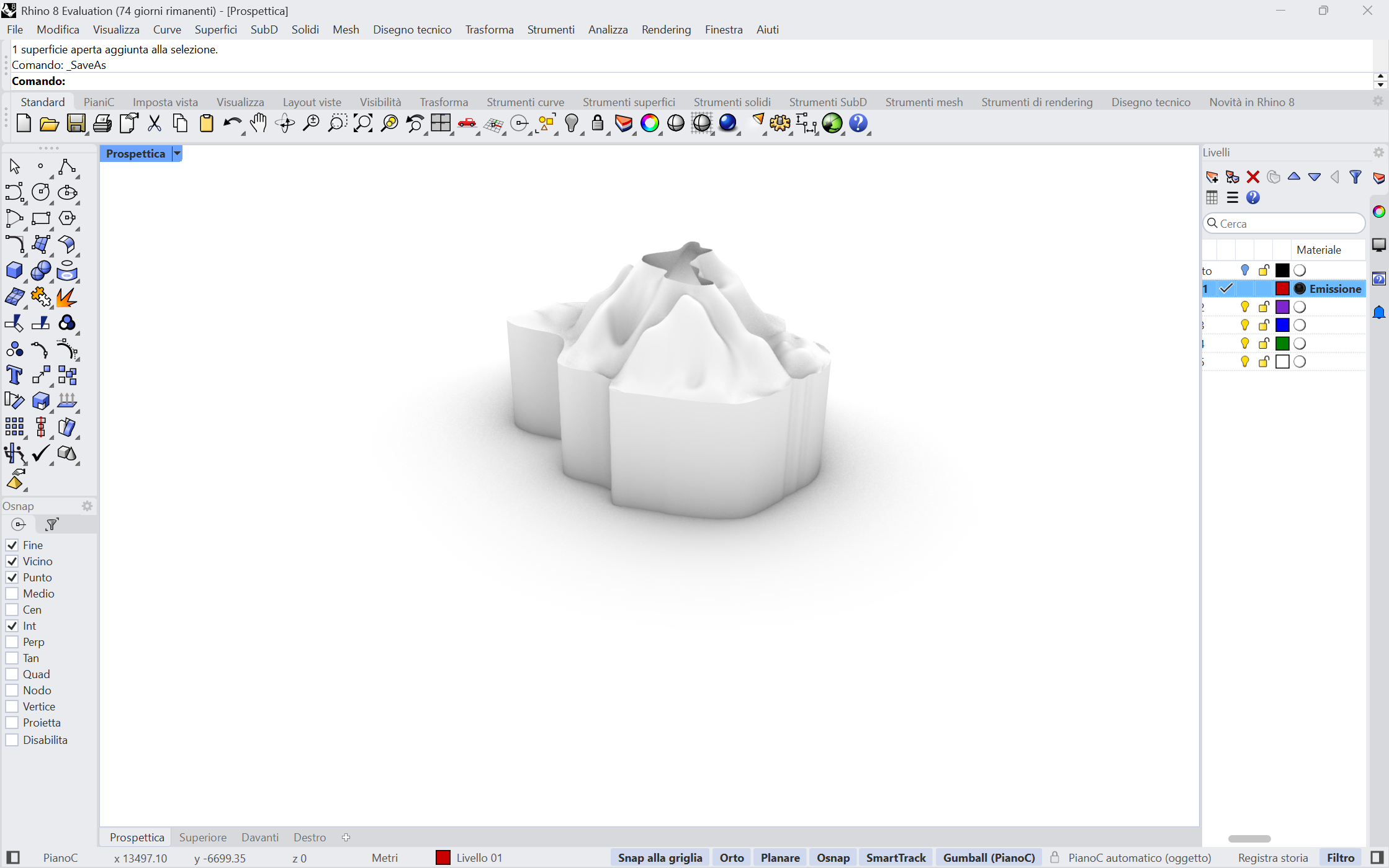Delete layer with red X icon
Viewport: 1389px width, 868px height.
[1252, 177]
